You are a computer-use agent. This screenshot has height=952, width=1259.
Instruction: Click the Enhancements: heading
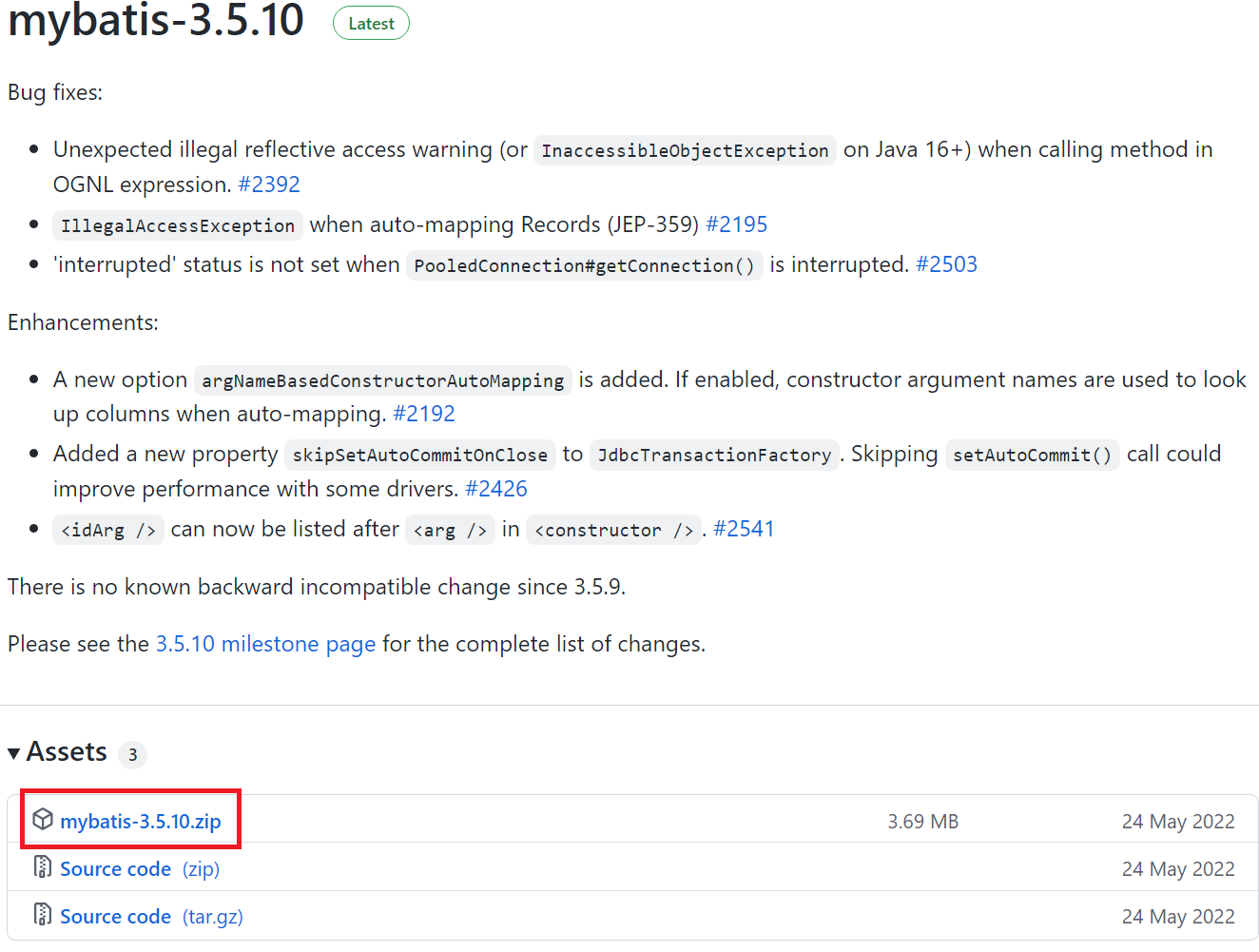[x=83, y=322]
